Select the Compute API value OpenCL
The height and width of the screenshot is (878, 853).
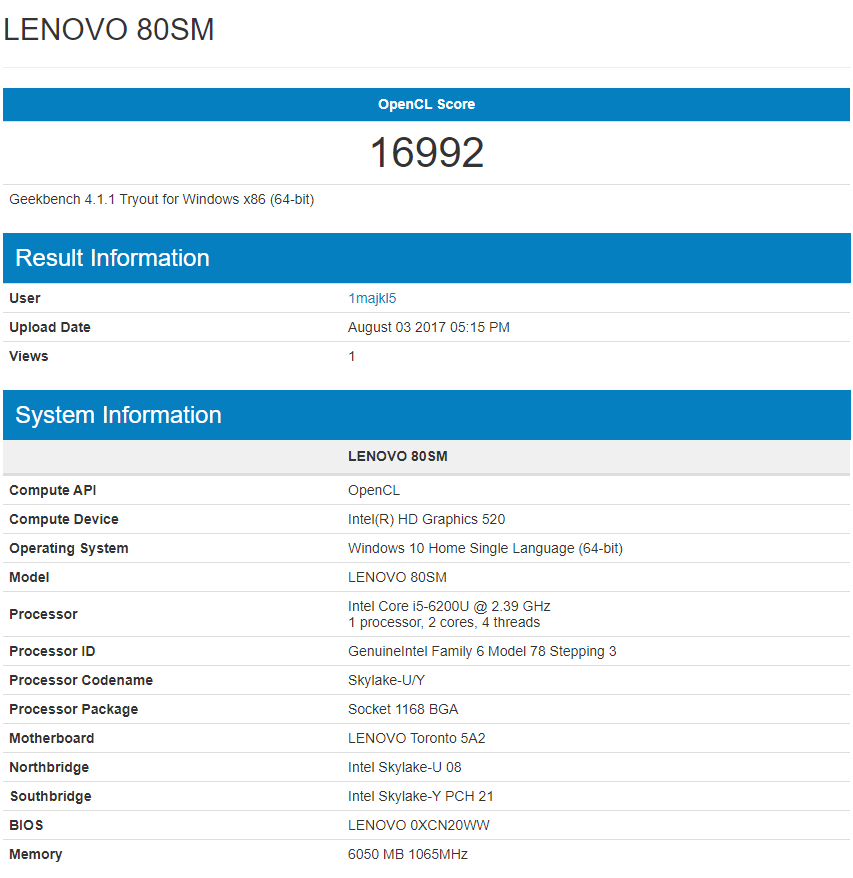point(373,490)
